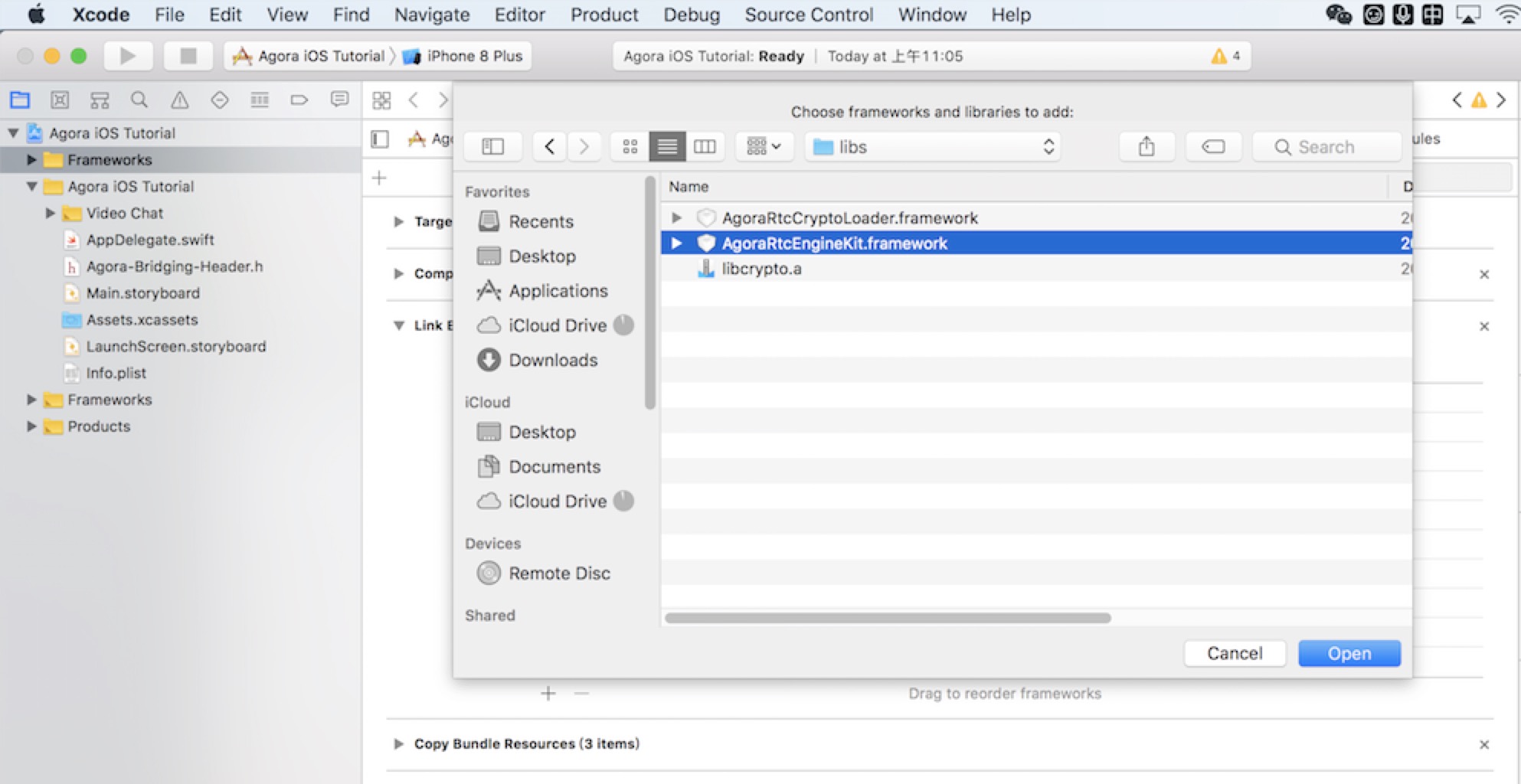Screen dimensions: 1521x784
Task: Expand Copy Bundle Resources build phase
Action: point(398,743)
